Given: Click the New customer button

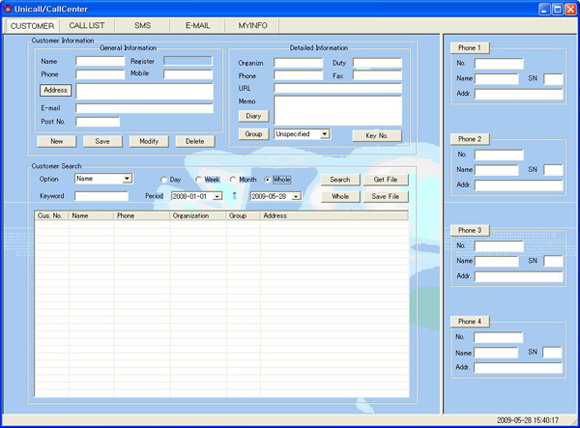Looking at the screenshot, I should (x=57, y=141).
